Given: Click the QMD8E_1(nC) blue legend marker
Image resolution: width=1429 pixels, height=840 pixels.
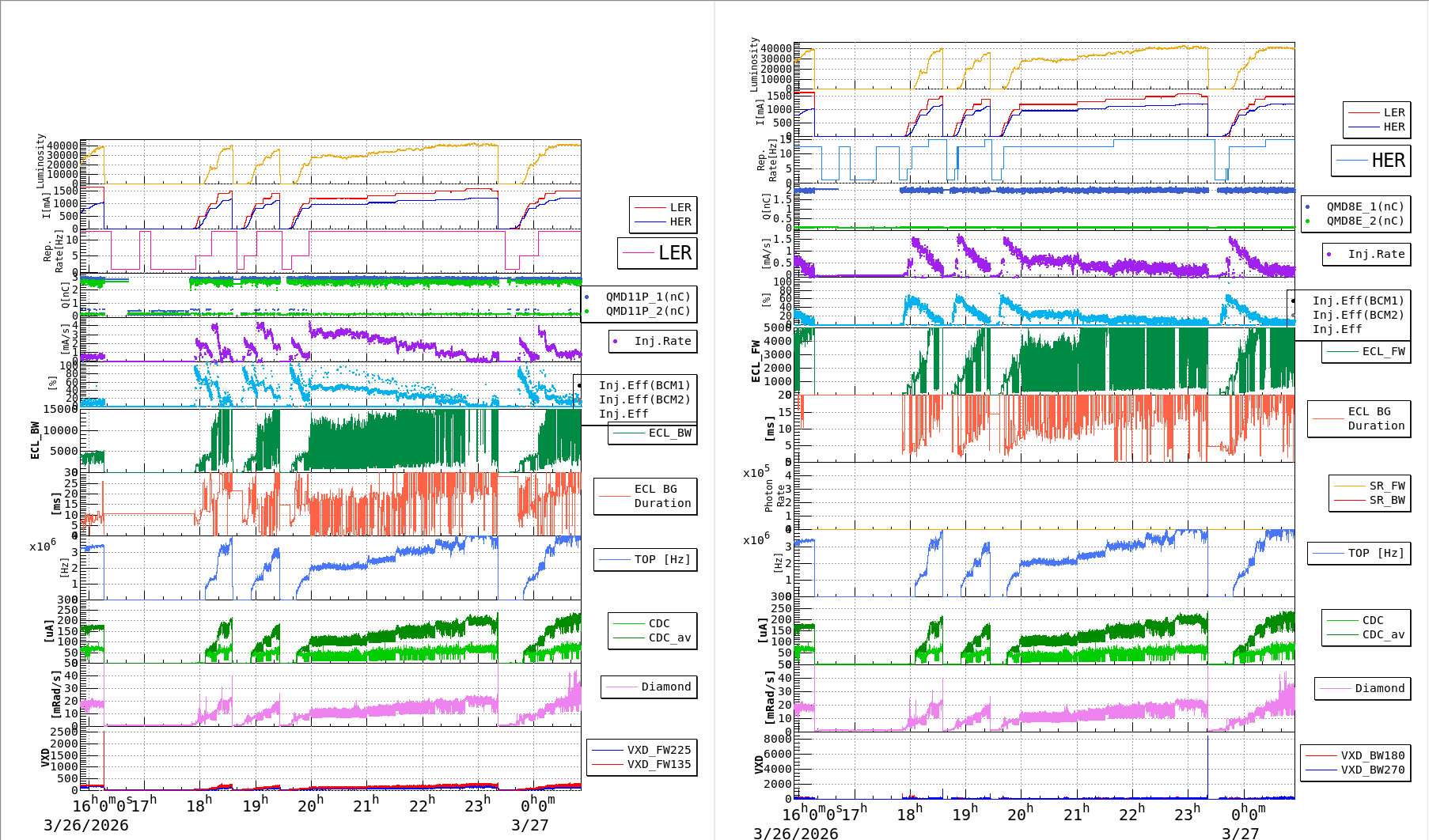Looking at the screenshot, I should pos(1307,207).
